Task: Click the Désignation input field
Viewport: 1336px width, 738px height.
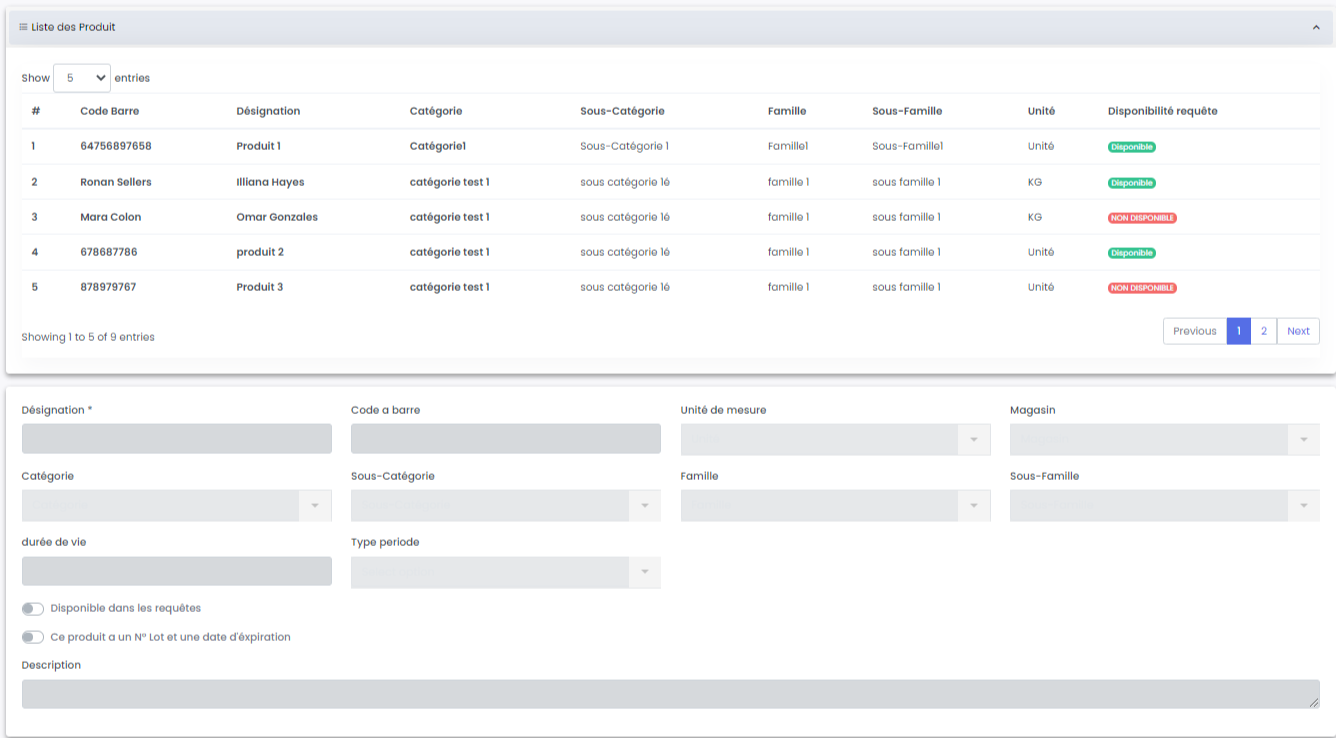Action: pos(176,439)
